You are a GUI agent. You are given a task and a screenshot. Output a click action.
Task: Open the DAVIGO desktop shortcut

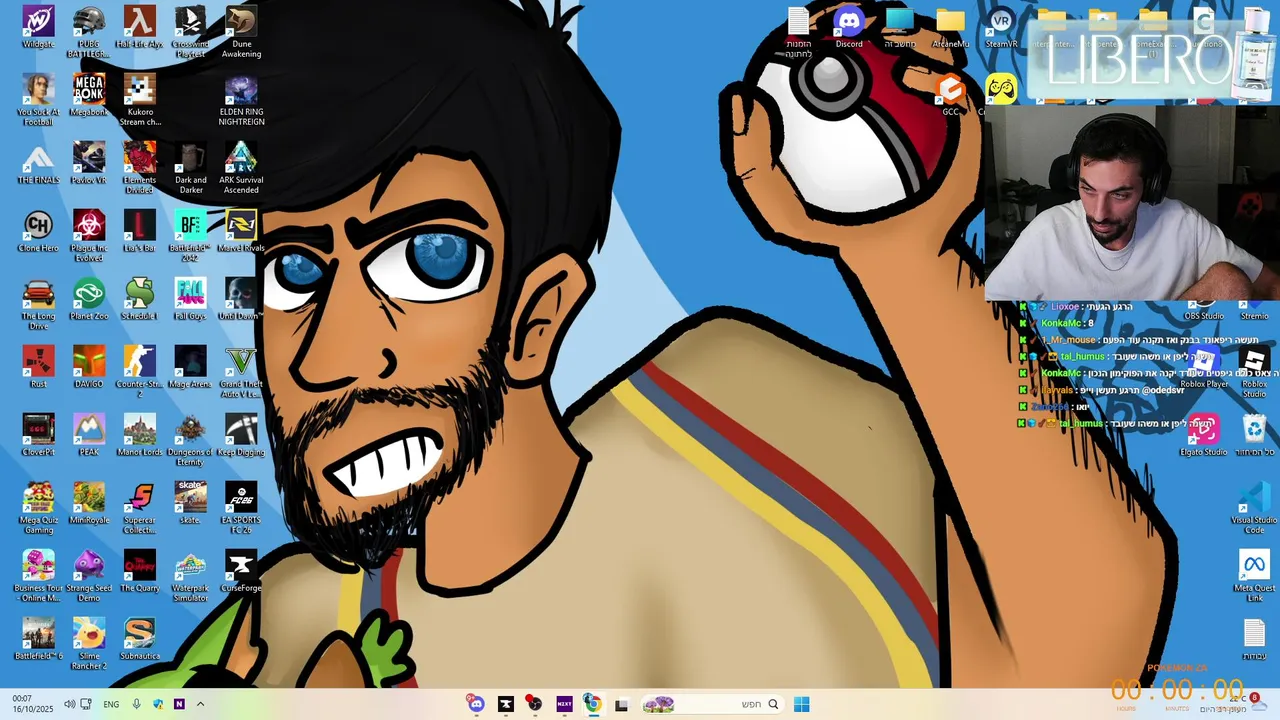(89, 367)
